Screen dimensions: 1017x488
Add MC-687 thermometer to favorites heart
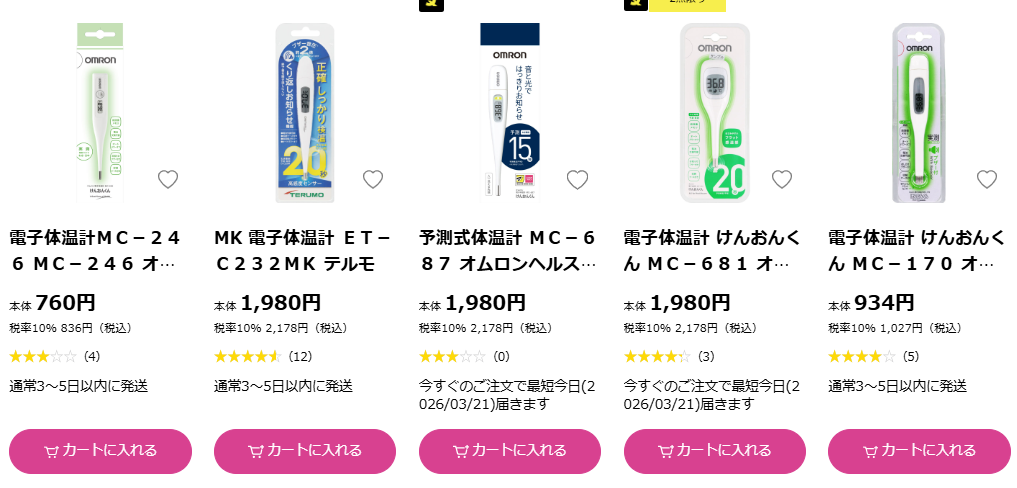click(x=577, y=179)
